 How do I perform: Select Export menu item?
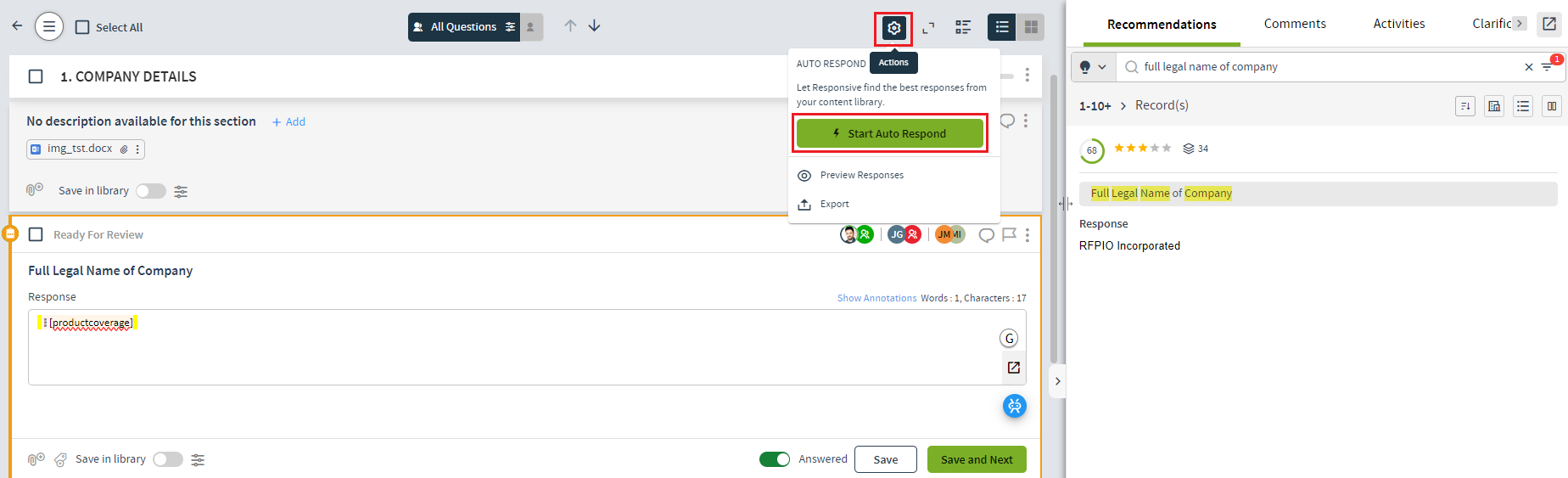[x=834, y=204]
